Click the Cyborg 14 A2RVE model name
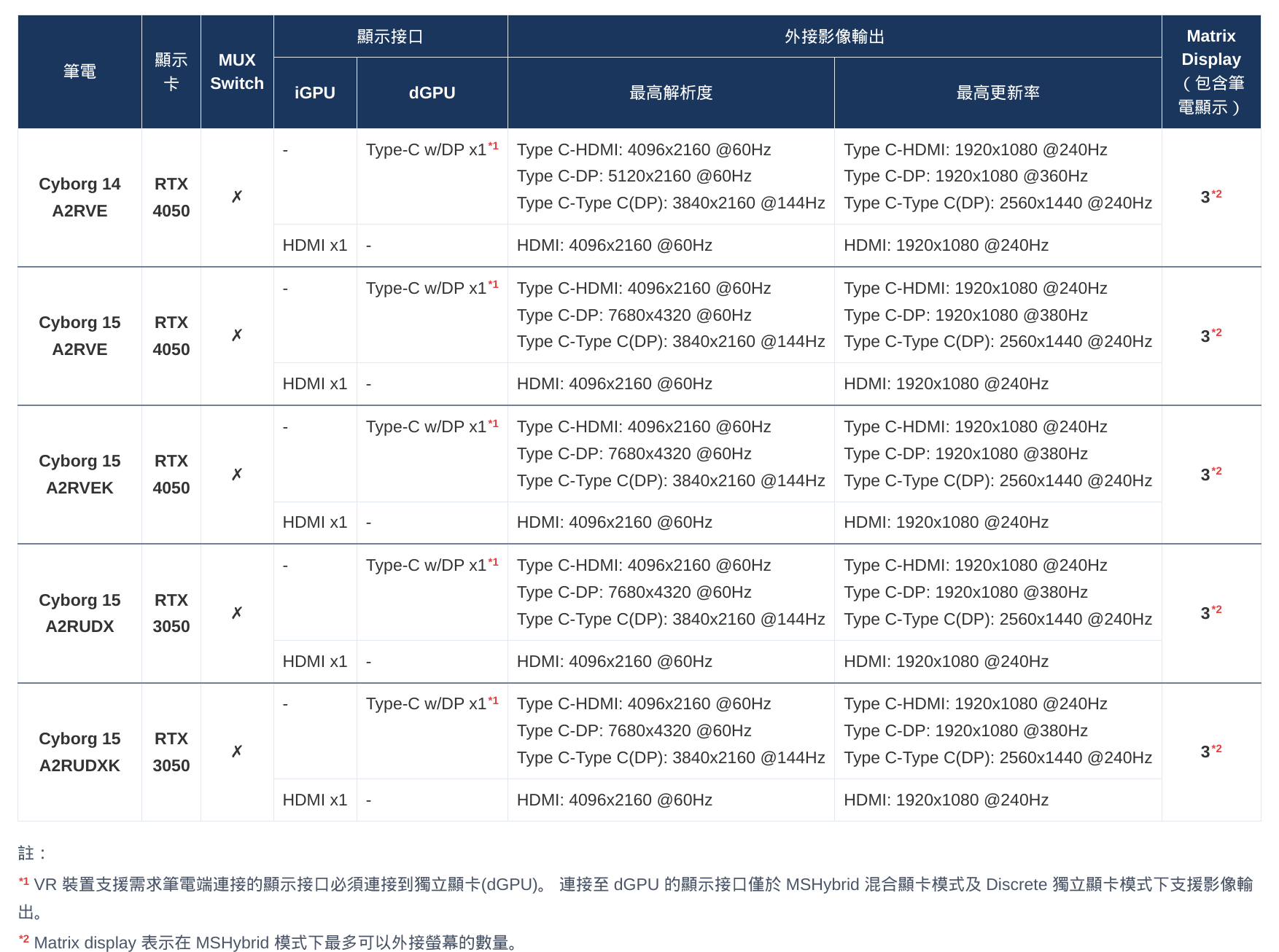1279x952 pixels. 79,198
